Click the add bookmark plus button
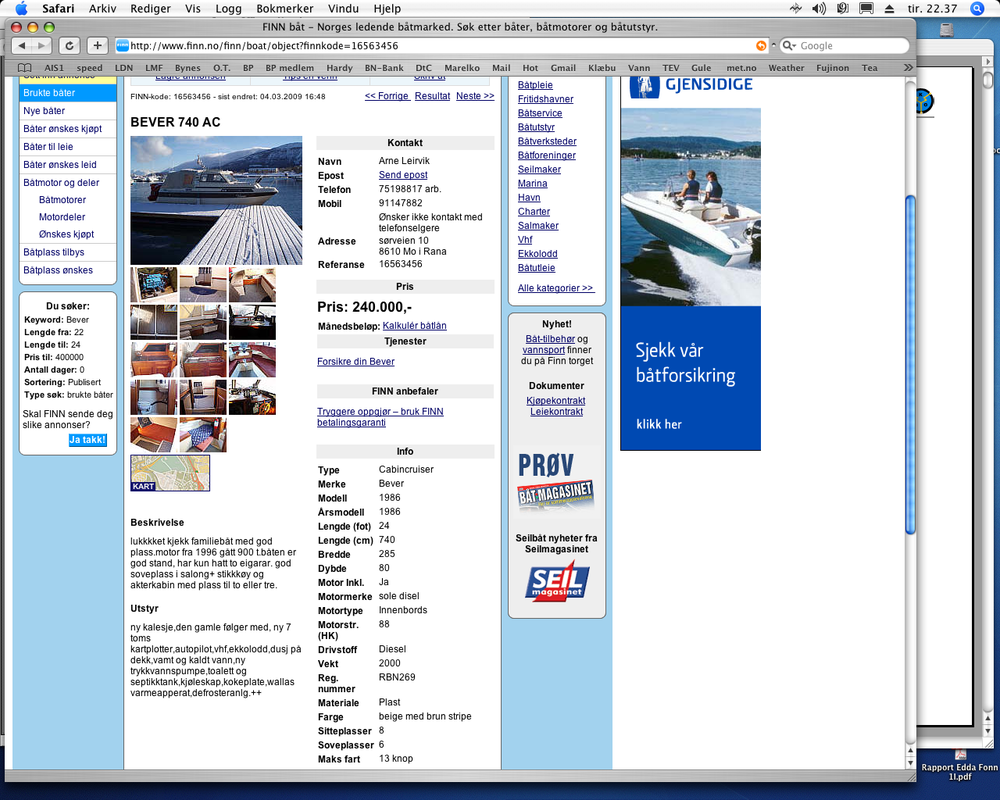1000x800 pixels. click(x=97, y=45)
